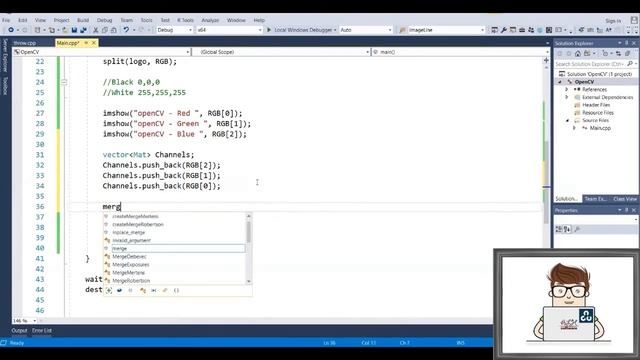Collapse the Source Files folder
Screen dimensions: 640x360
(567, 120)
